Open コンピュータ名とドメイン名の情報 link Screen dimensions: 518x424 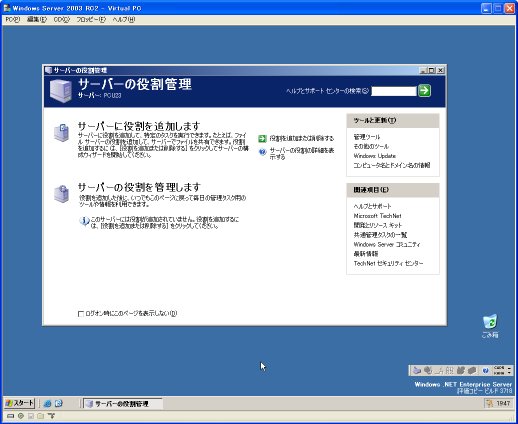(392, 165)
